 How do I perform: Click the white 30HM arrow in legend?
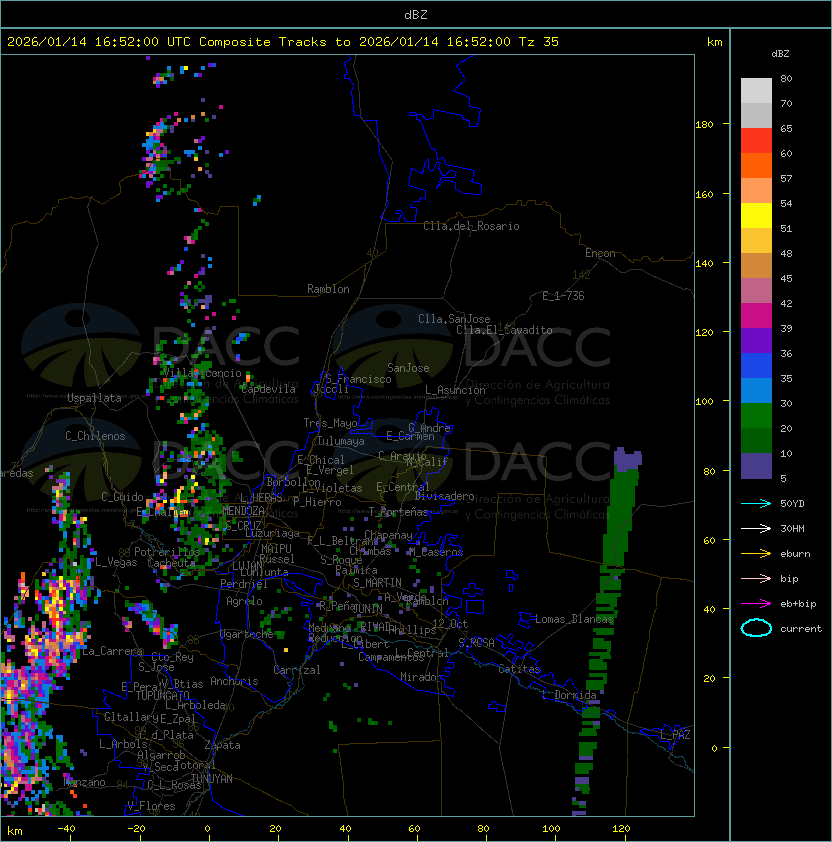click(x=756, y=528)
